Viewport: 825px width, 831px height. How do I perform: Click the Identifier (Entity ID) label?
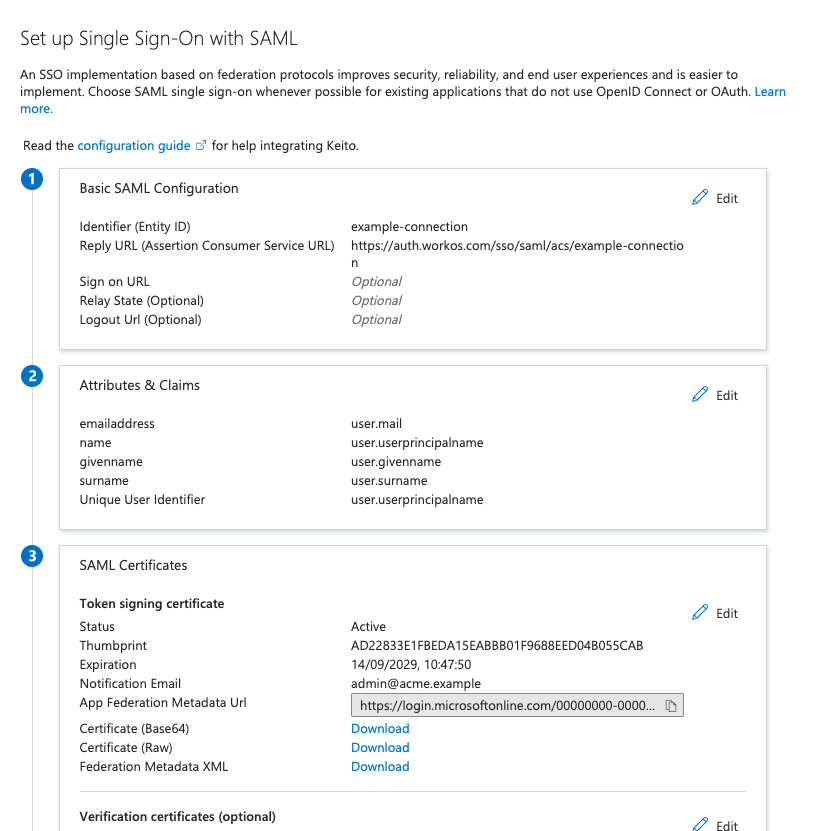point(135,227)
